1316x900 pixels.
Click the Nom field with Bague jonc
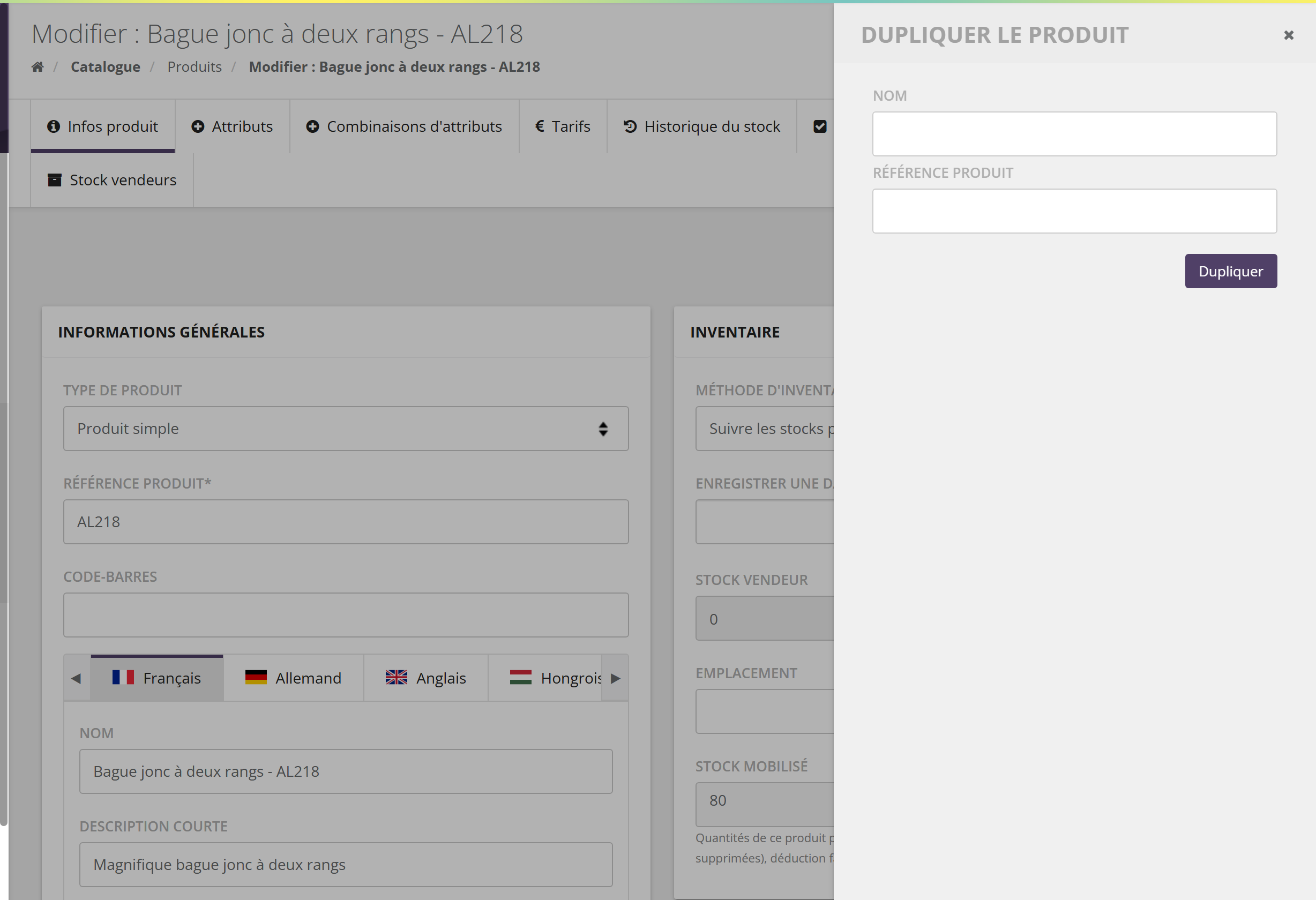[x=346, y=771]
